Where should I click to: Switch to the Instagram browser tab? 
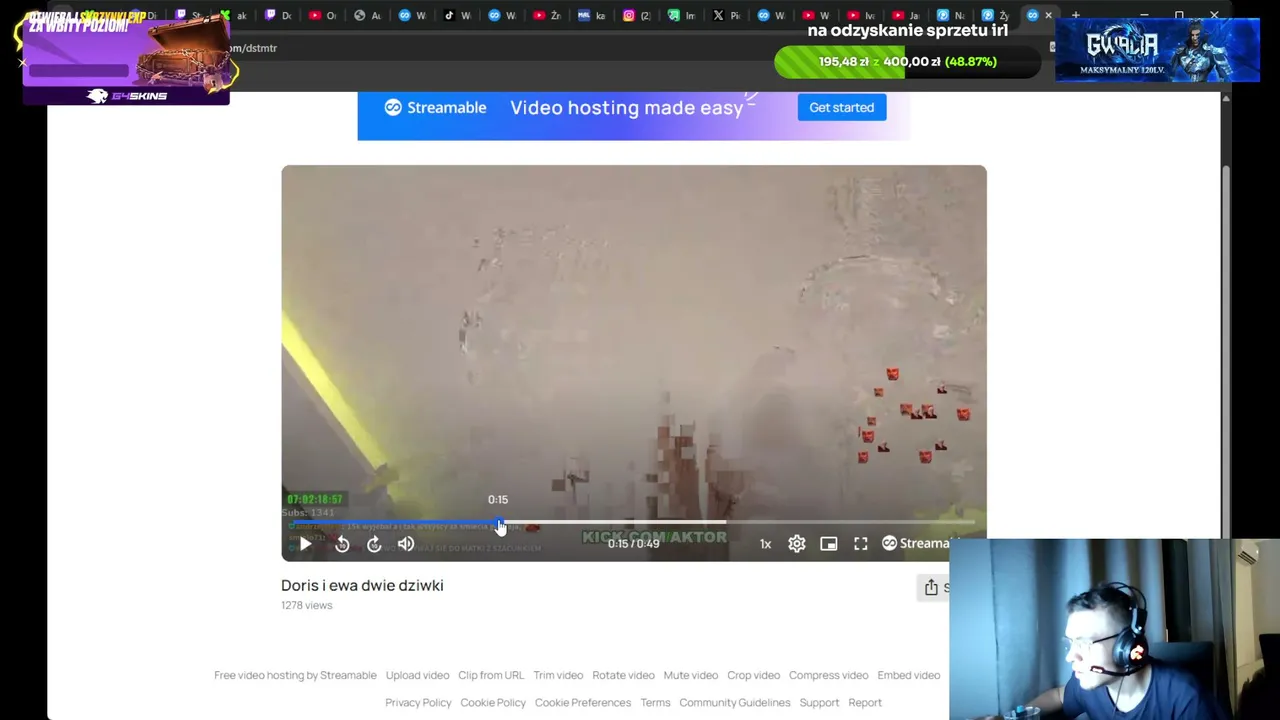tap(636, 15)
